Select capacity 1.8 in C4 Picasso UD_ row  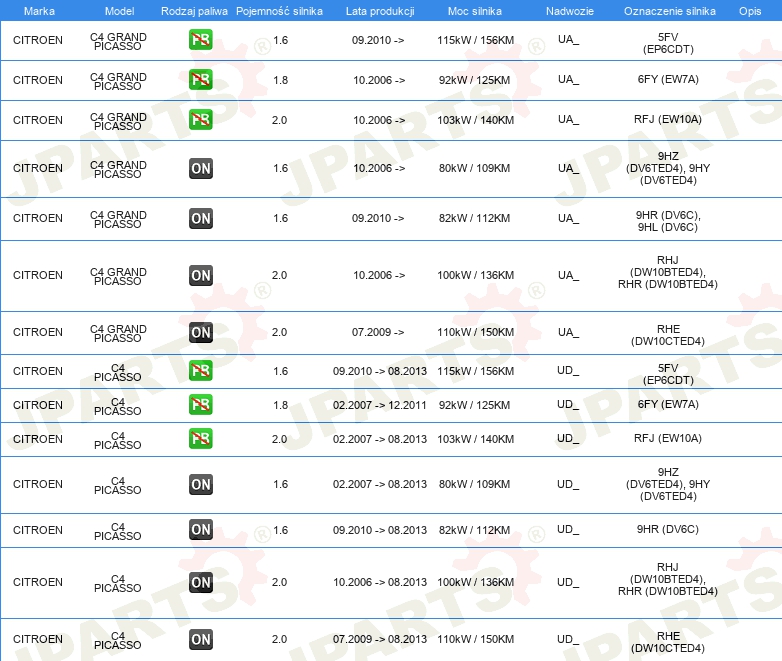(280, 405)
